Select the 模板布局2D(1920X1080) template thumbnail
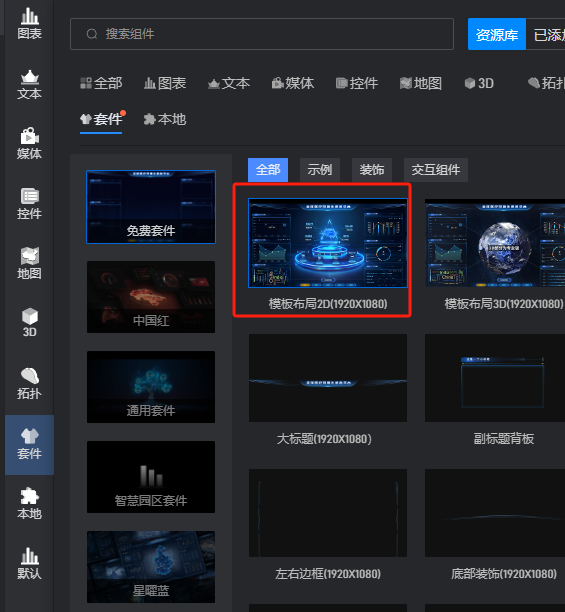The image size is (565, 612). [x=328, y=243]
